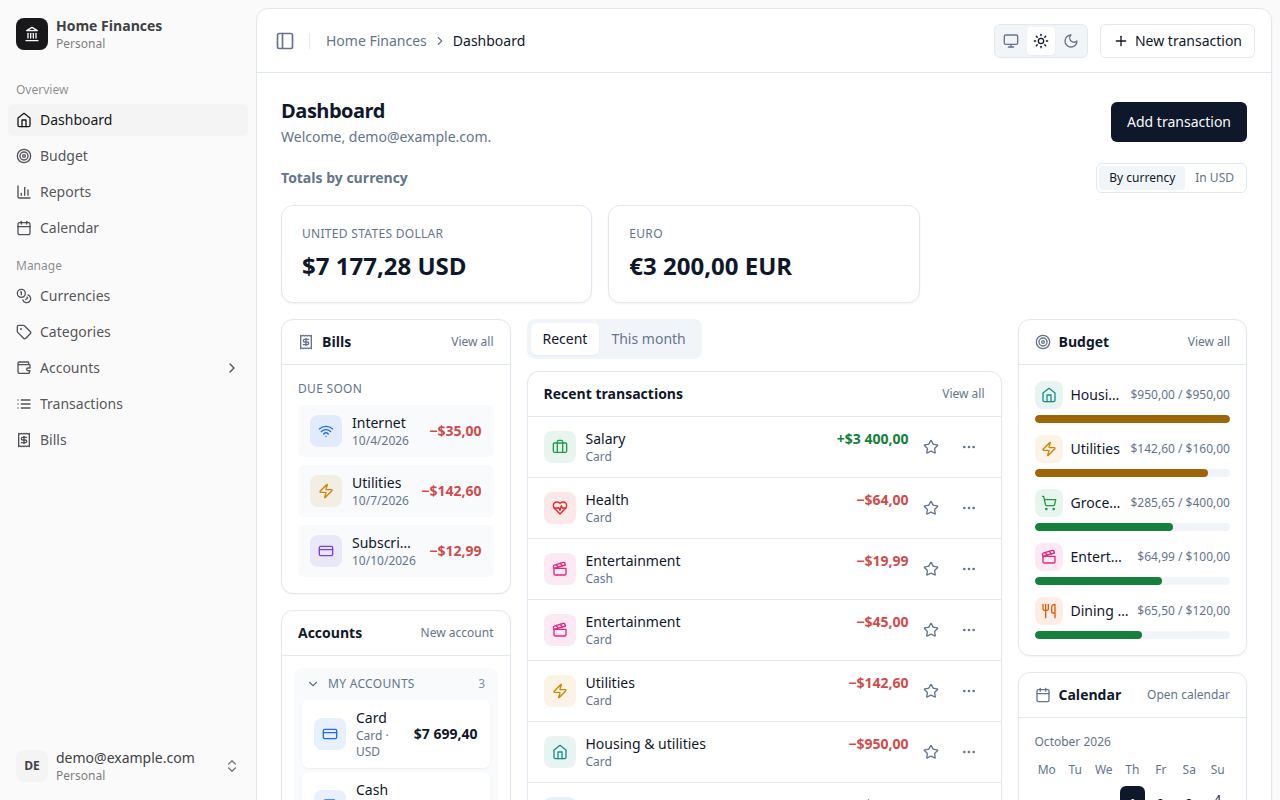Switch to light theme mode
This screenshot has height=800, width=1280.
[x=1041, y=41]
